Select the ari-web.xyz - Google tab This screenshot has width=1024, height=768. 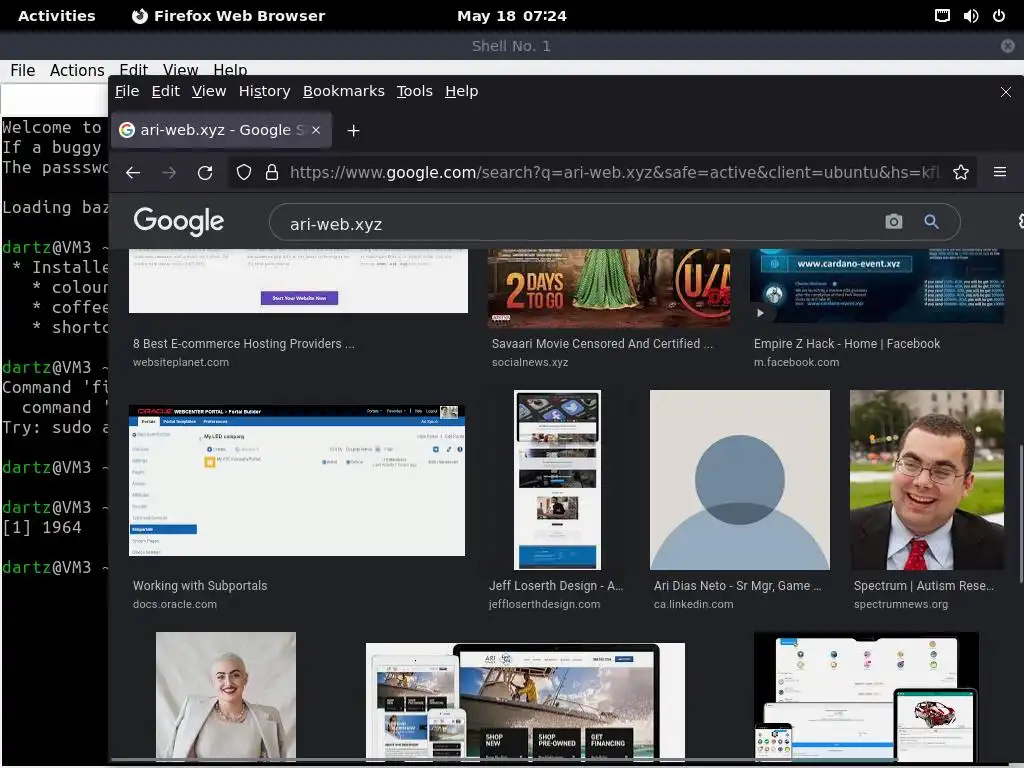pos(221,130)
